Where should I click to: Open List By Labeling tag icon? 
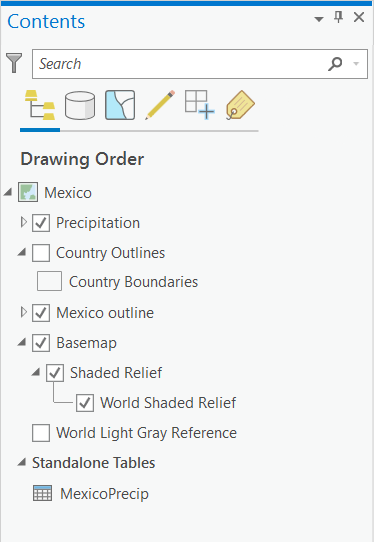coord(240,105)
